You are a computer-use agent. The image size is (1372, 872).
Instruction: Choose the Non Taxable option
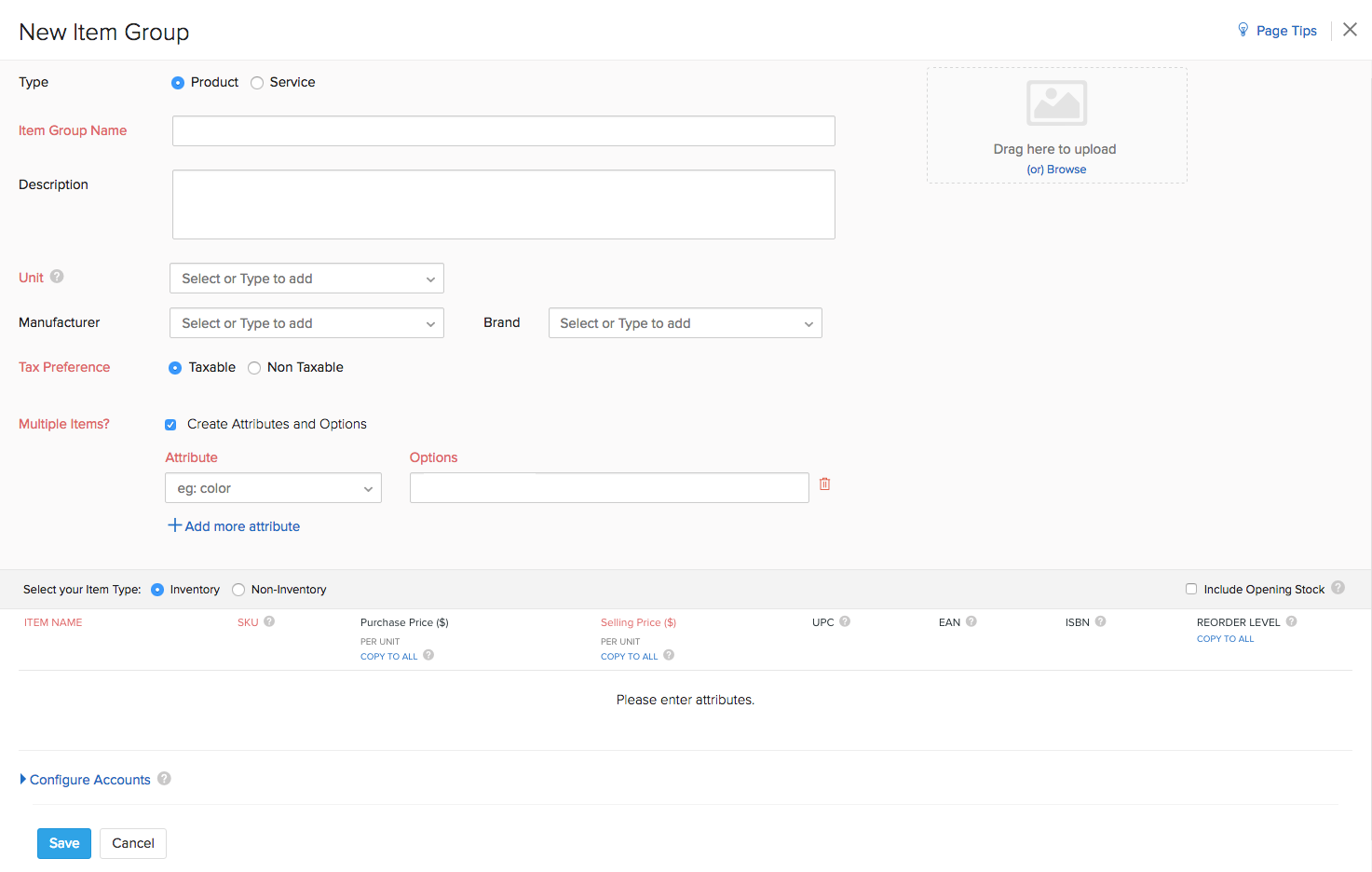254,368
